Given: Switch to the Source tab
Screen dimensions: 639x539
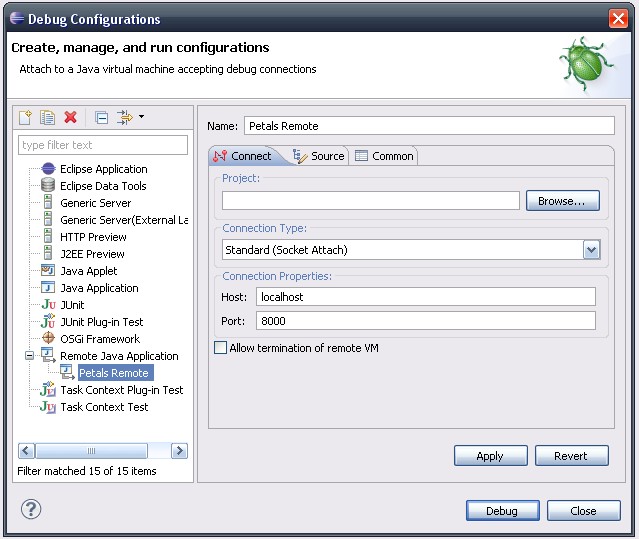Looking at the screenshot, I should [318, 156].
